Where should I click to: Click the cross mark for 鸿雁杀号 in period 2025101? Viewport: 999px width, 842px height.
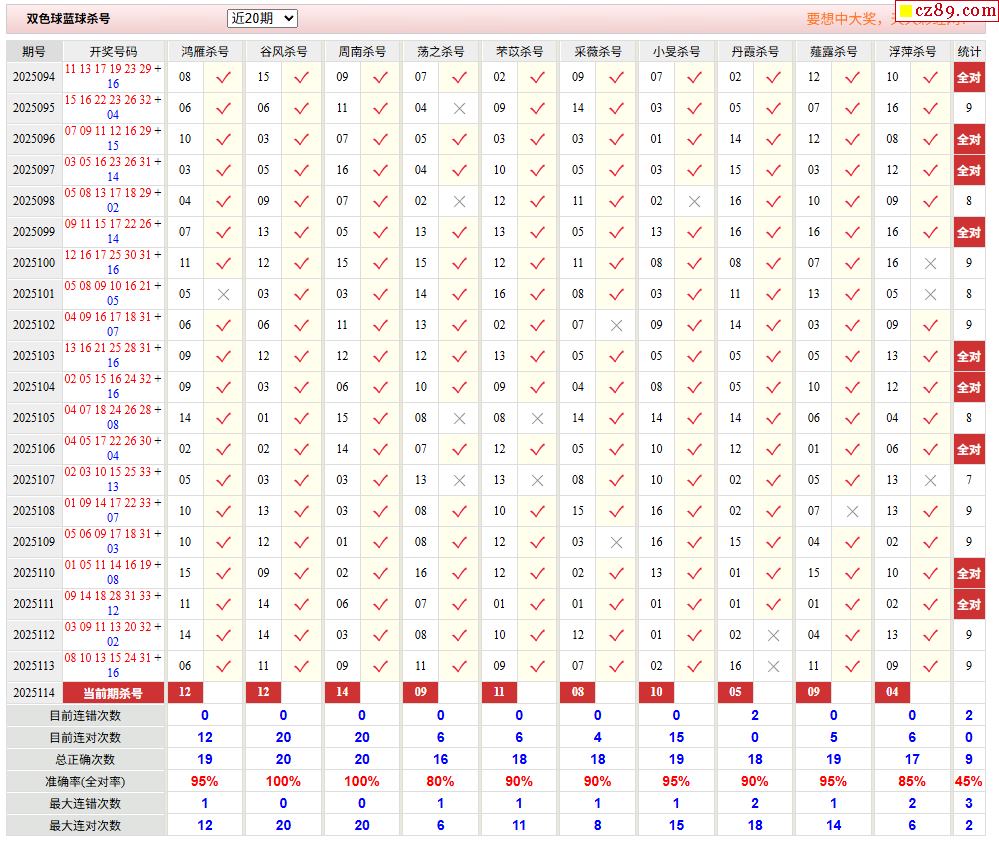[223, 294]
